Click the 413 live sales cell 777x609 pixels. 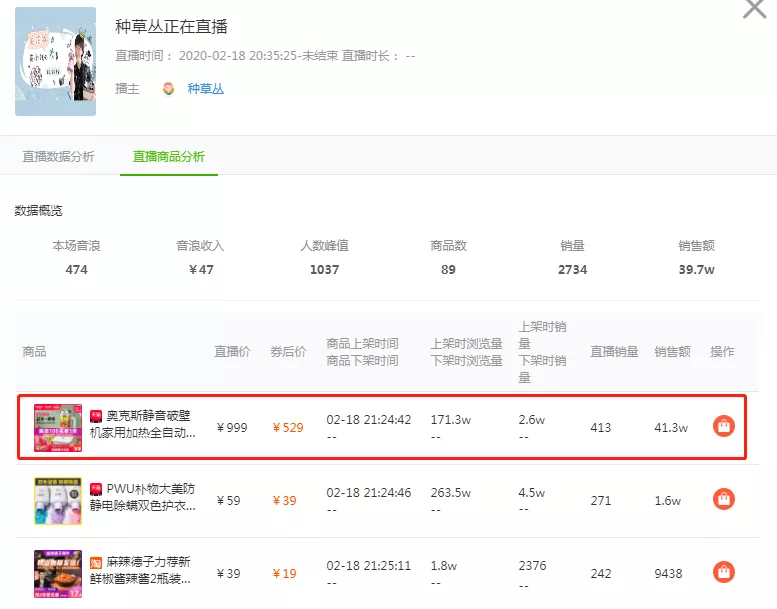(x=601, y=428)
